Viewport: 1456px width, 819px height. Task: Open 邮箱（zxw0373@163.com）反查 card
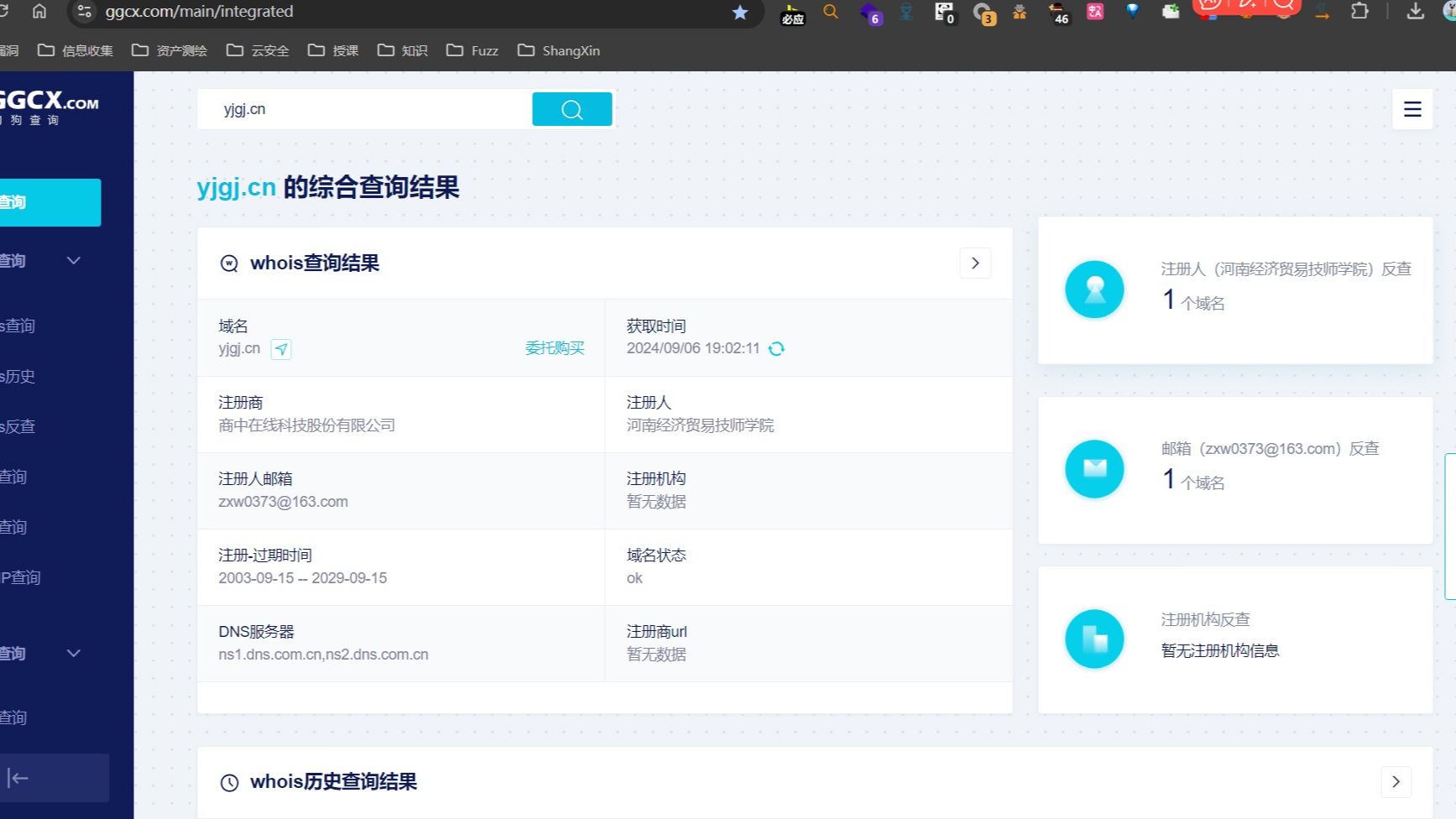tap(1235, 470)
